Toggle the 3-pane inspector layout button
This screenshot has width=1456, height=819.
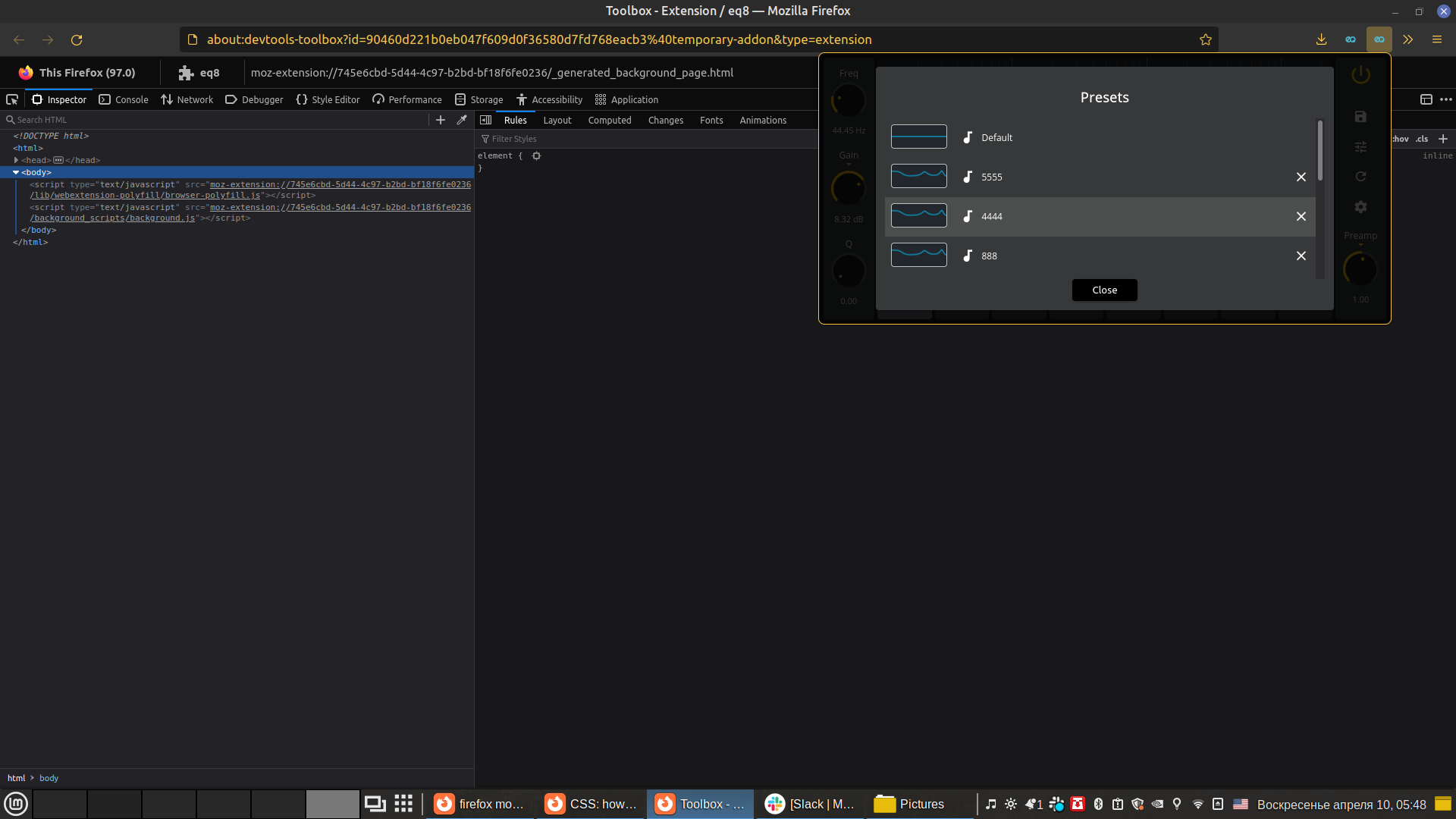tap(486, 120)
